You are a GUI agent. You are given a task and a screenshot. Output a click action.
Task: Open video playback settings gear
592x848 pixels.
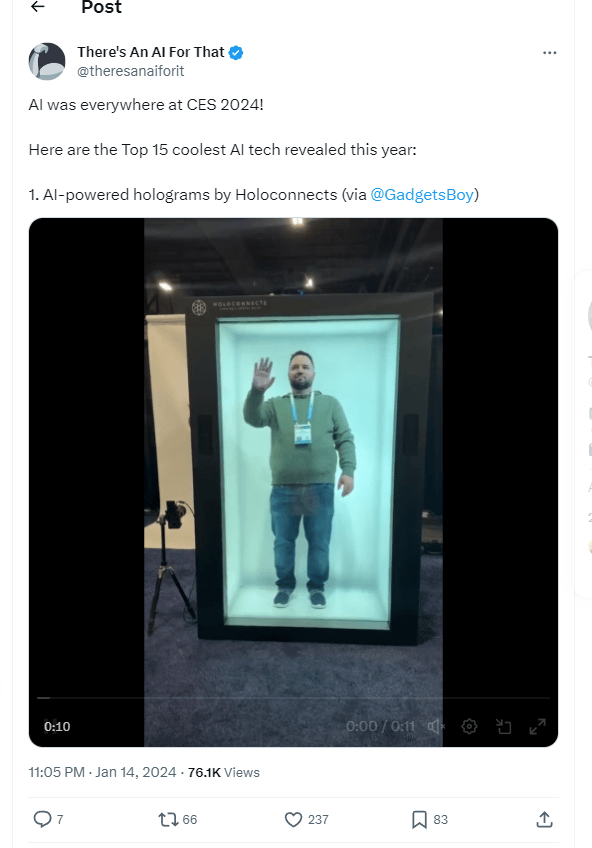click(469, 726)
